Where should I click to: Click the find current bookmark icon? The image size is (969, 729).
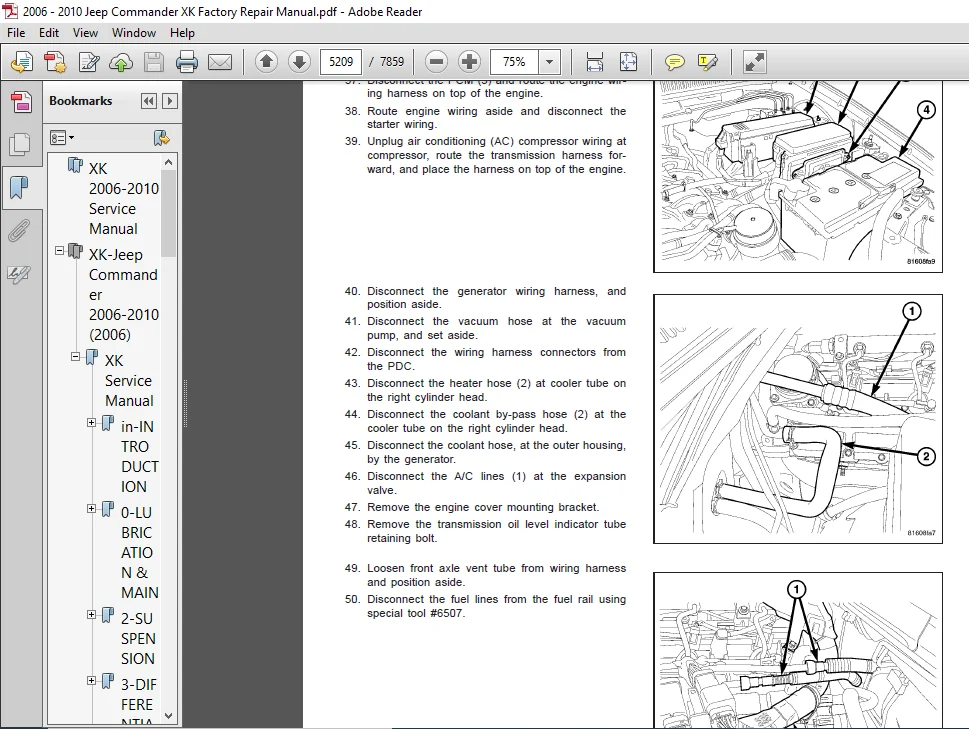[x=162, y=137]
